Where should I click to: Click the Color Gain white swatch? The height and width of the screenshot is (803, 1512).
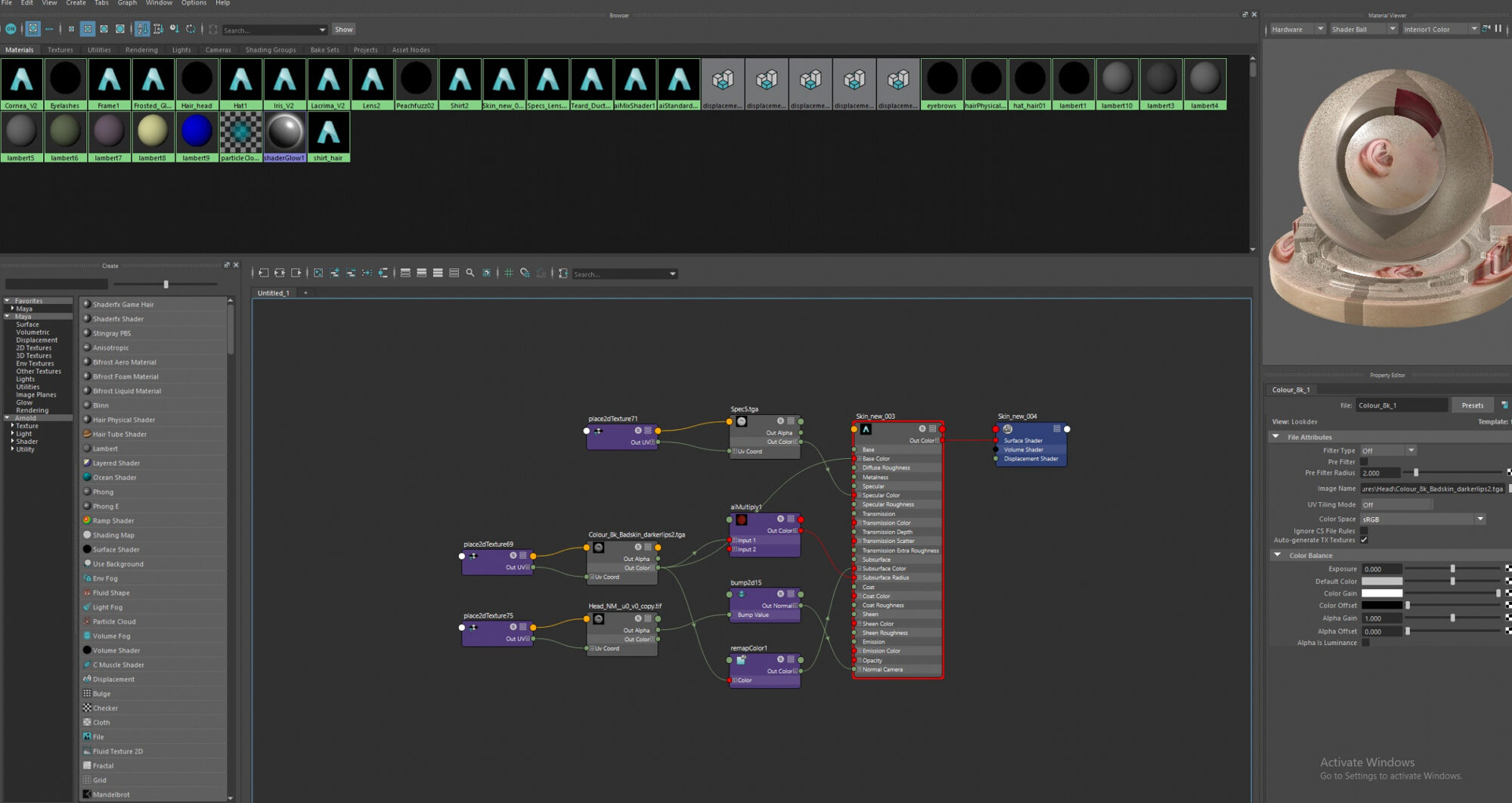(x=1382, y=594)
